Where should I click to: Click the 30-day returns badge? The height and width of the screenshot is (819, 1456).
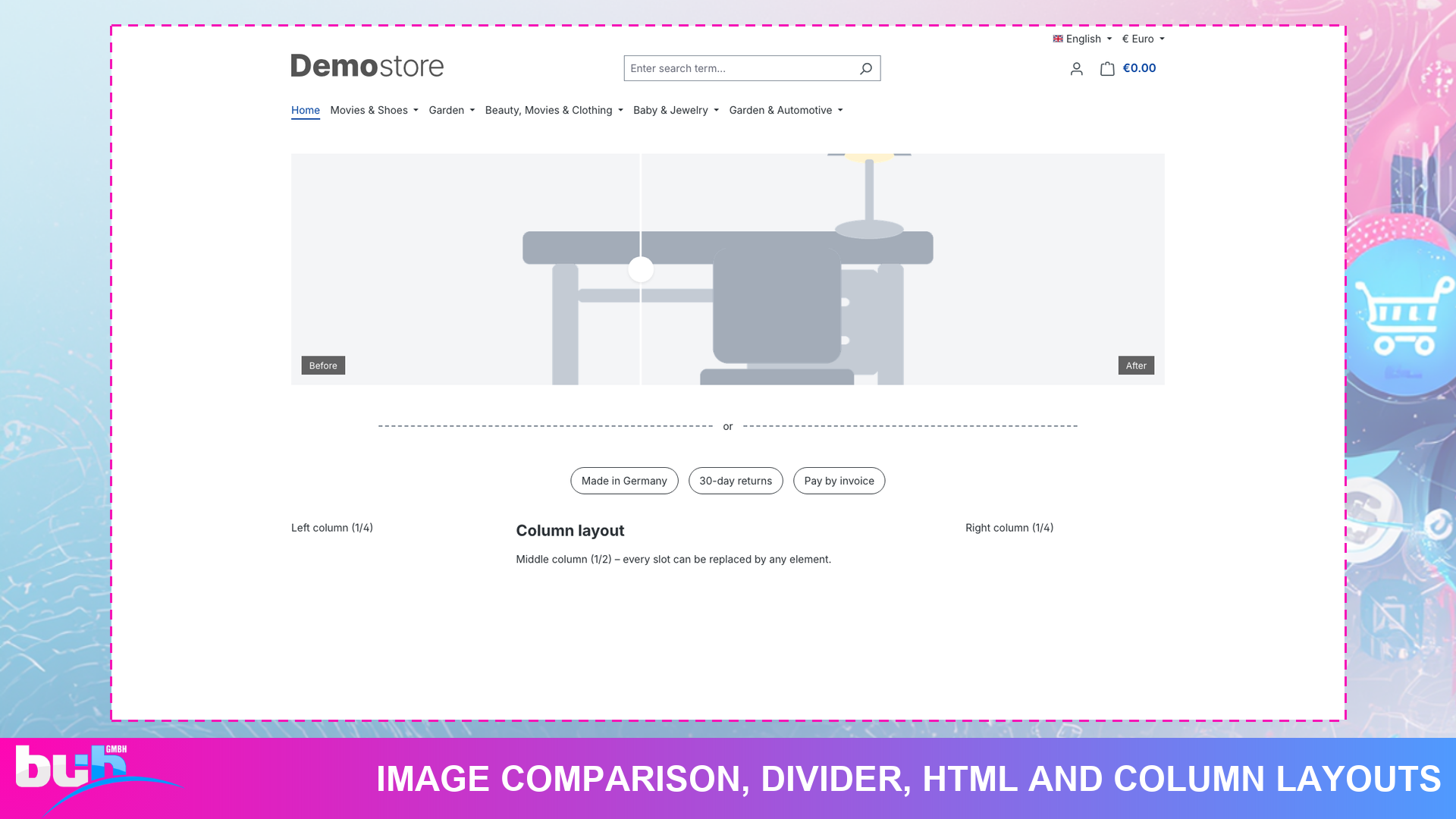click(736, 481)
